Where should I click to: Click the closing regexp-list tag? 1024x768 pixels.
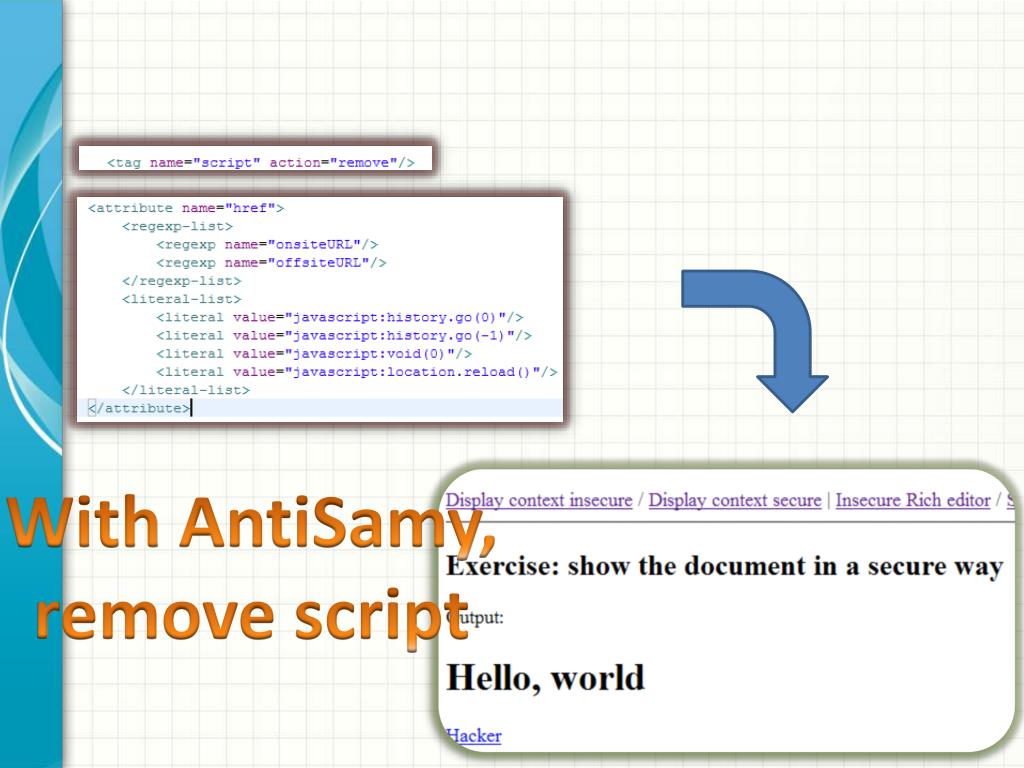[182, 281]
